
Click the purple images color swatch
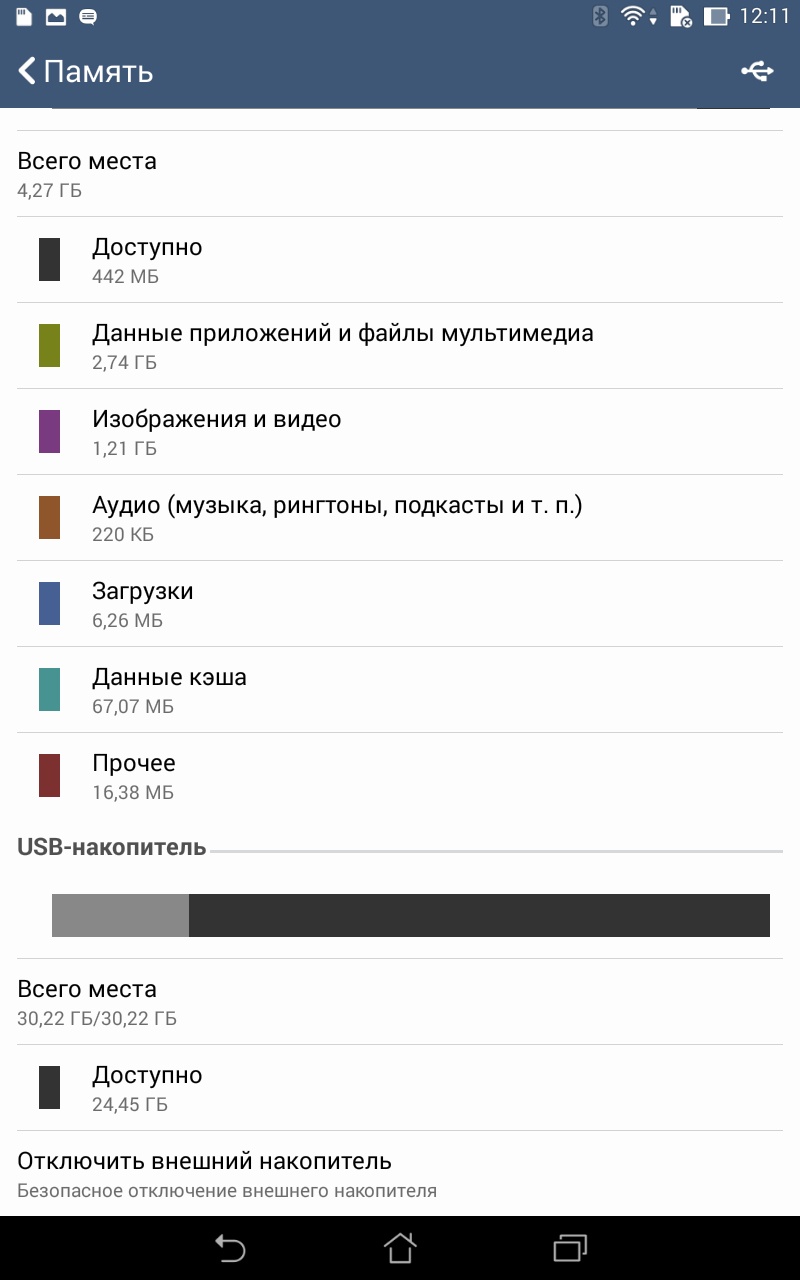(x=49, y=432)
